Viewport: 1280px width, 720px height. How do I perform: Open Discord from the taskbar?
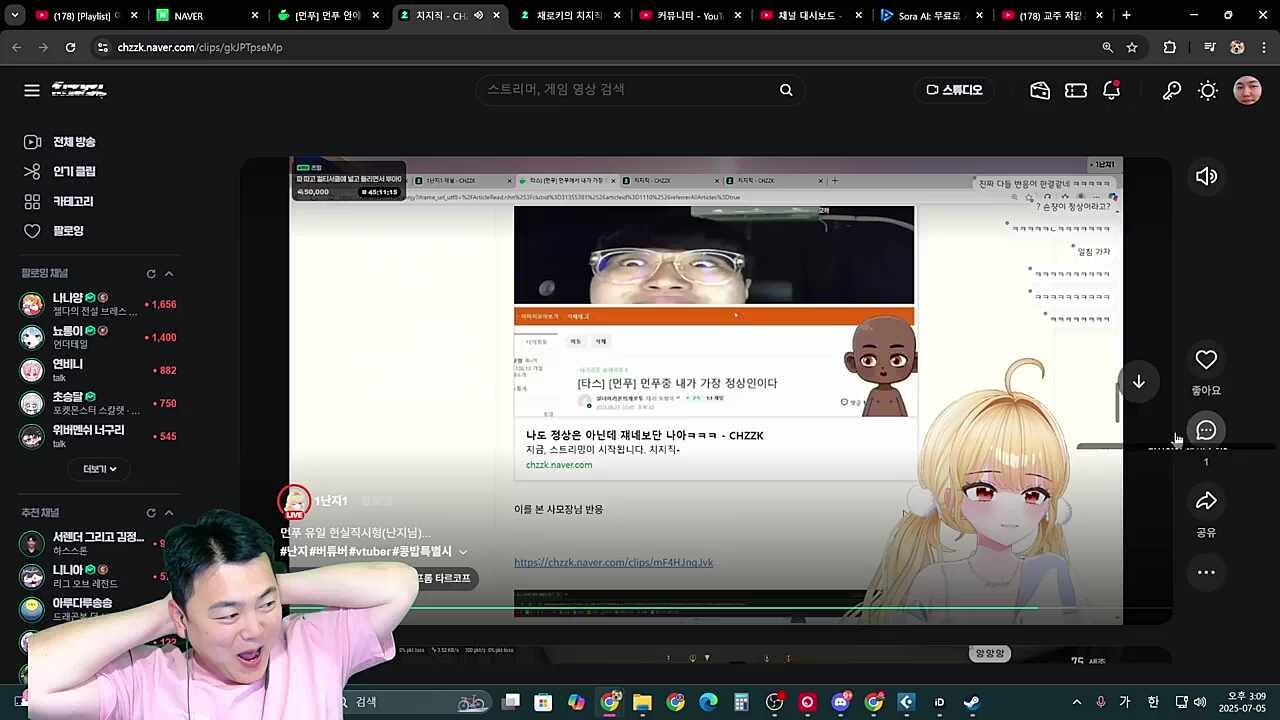pyautogui.click(x=841, y=702)
